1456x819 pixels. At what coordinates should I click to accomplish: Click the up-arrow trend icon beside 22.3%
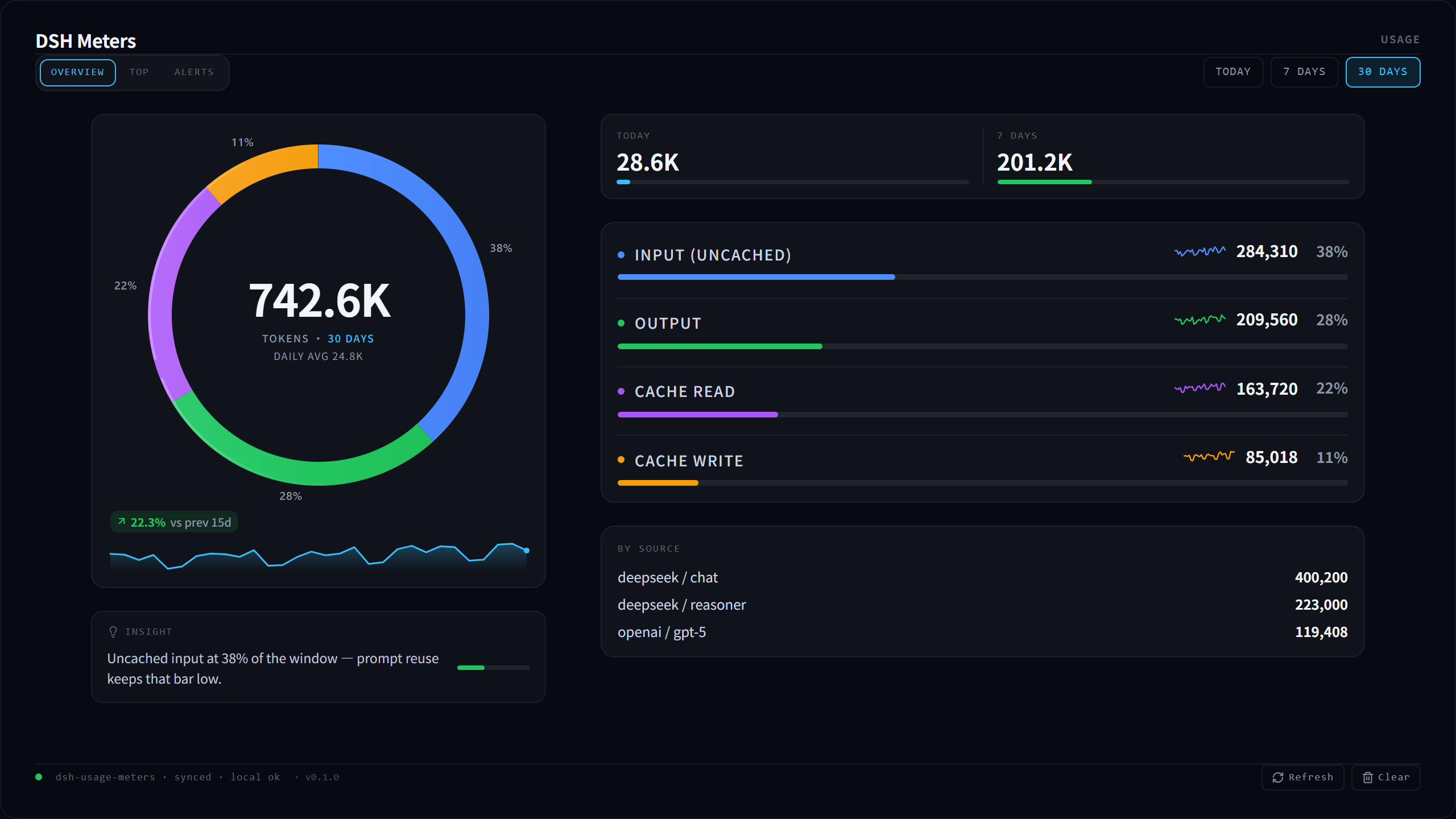(122, 522)
